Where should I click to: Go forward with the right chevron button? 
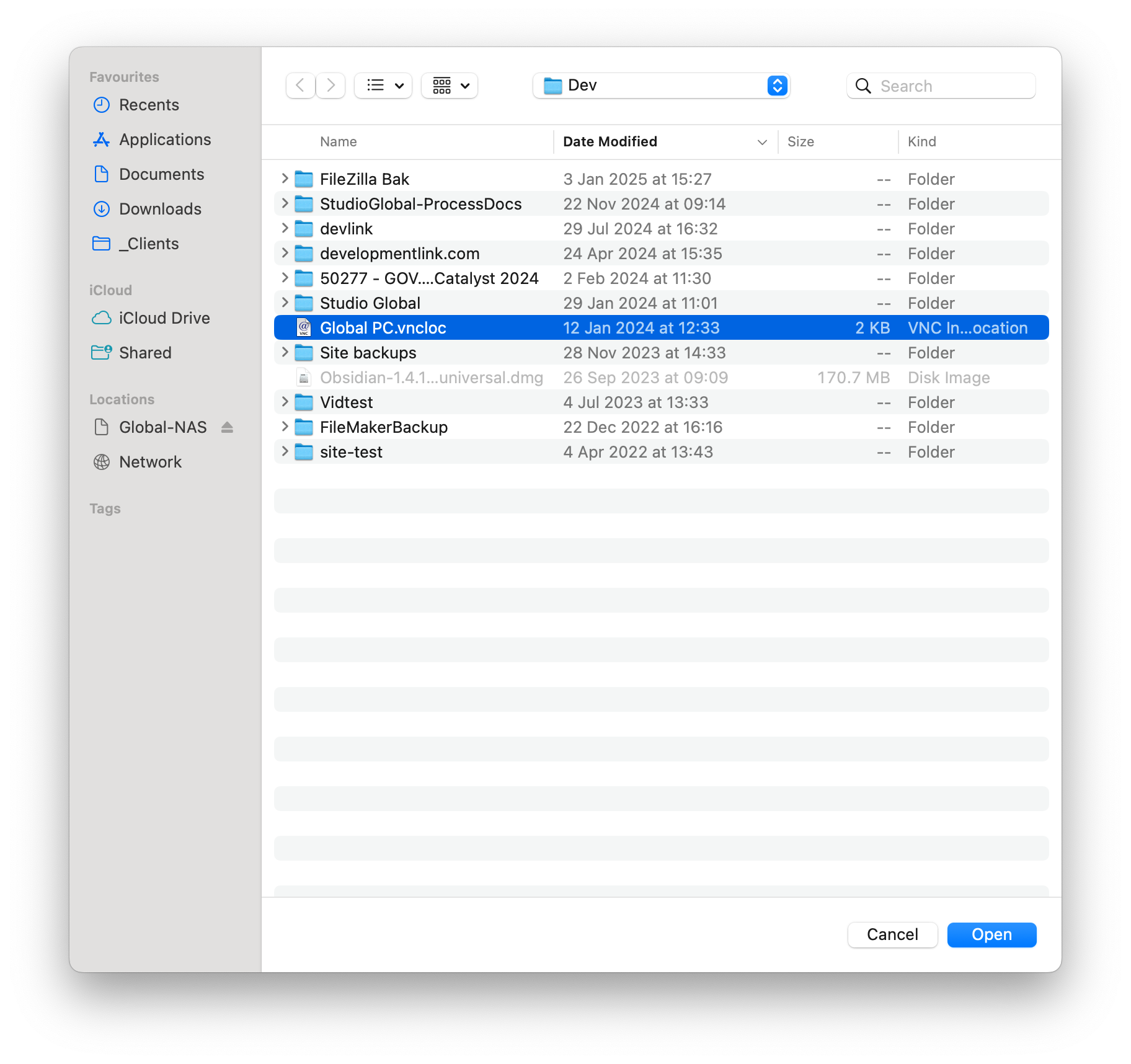pos(330,86)
